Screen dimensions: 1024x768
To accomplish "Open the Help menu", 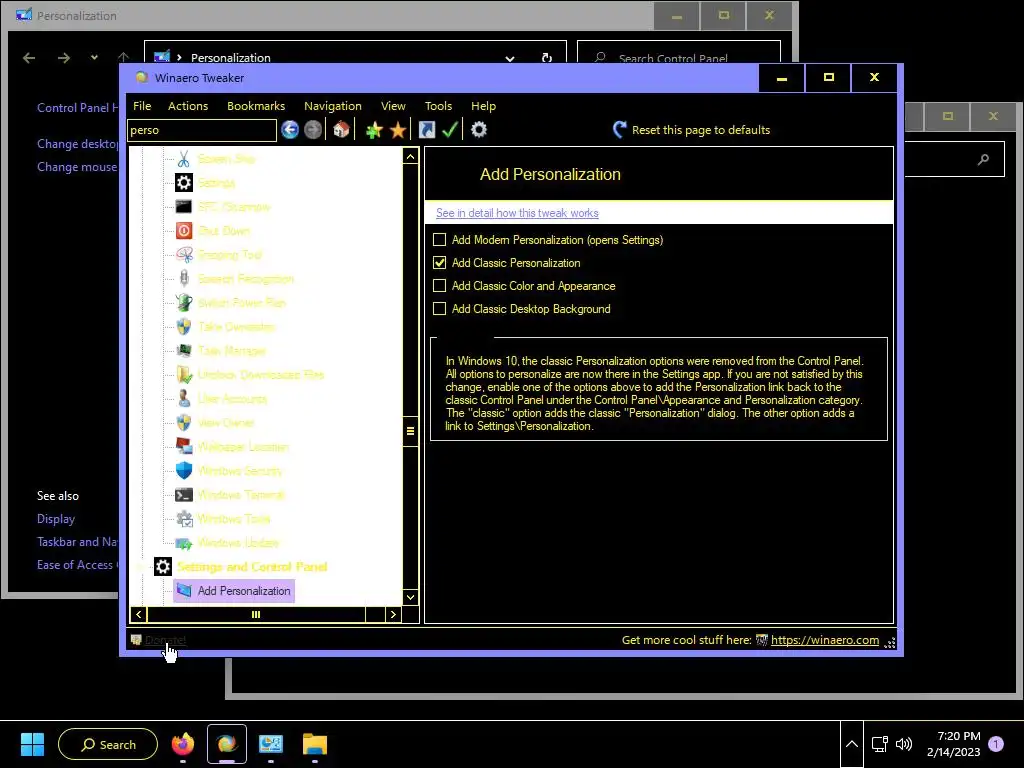I will (483, 106).
